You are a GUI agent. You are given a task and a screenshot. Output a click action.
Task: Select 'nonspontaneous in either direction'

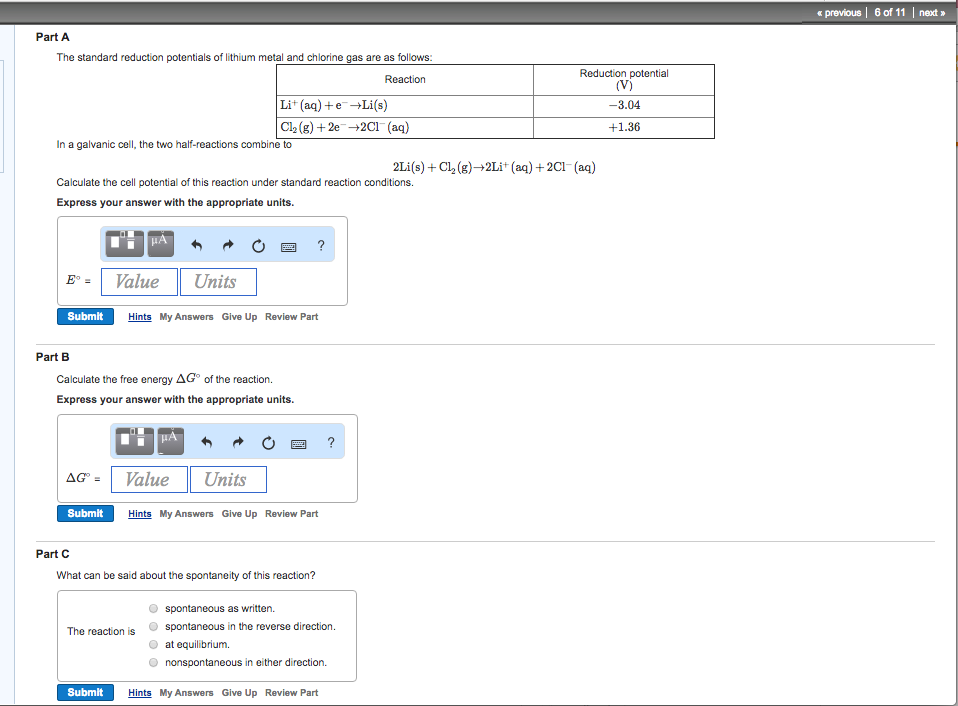click(153, 662)
